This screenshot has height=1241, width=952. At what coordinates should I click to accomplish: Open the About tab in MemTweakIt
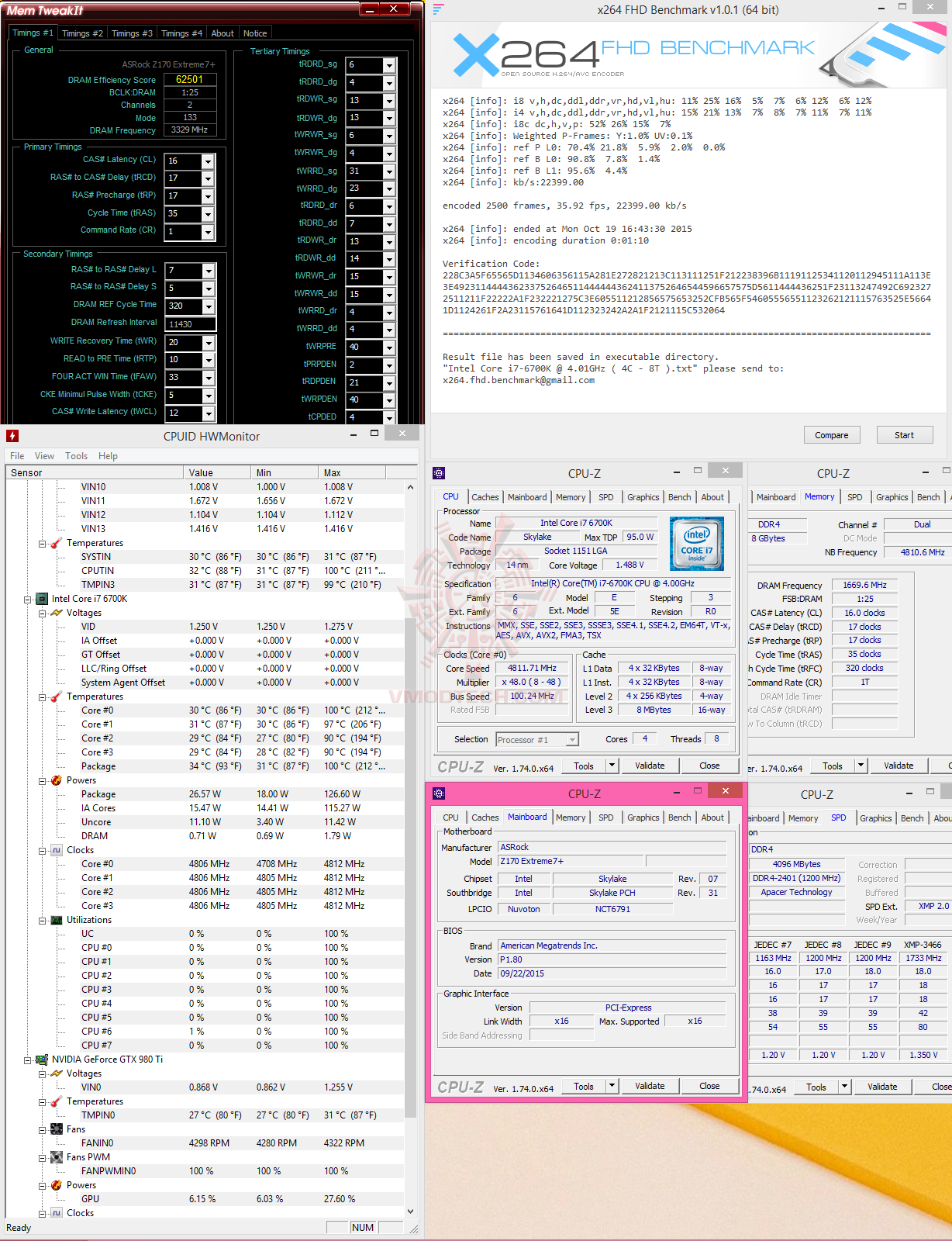tap(222, 33)
